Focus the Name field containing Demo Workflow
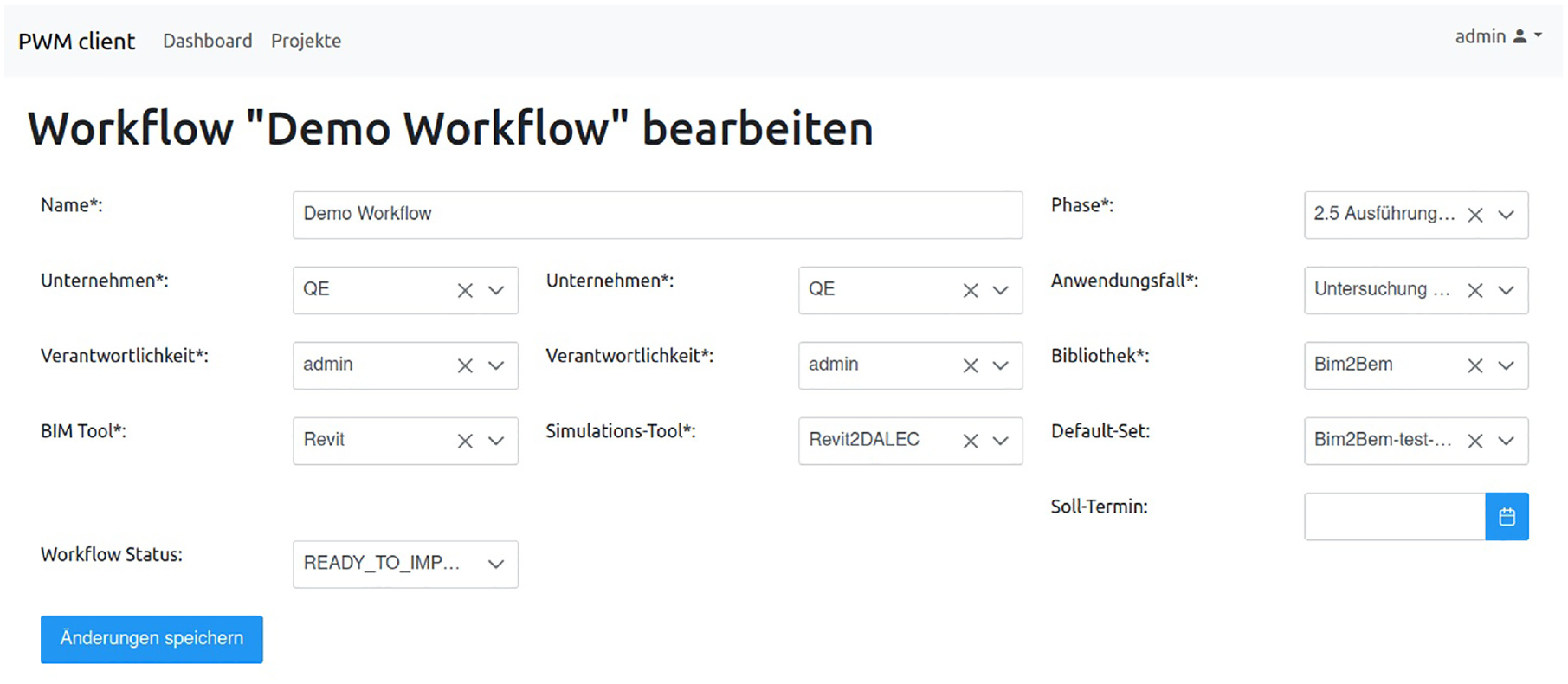 coord(657,215)
